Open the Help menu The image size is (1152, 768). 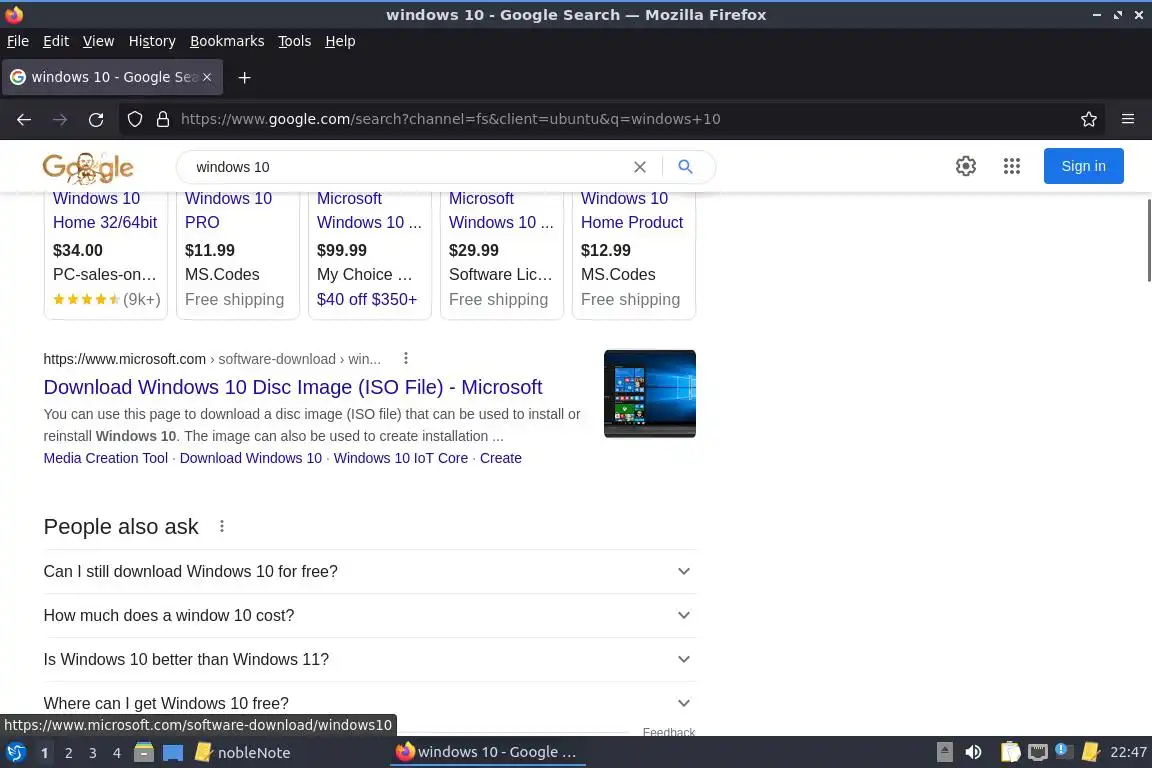(x=340, y=41)
